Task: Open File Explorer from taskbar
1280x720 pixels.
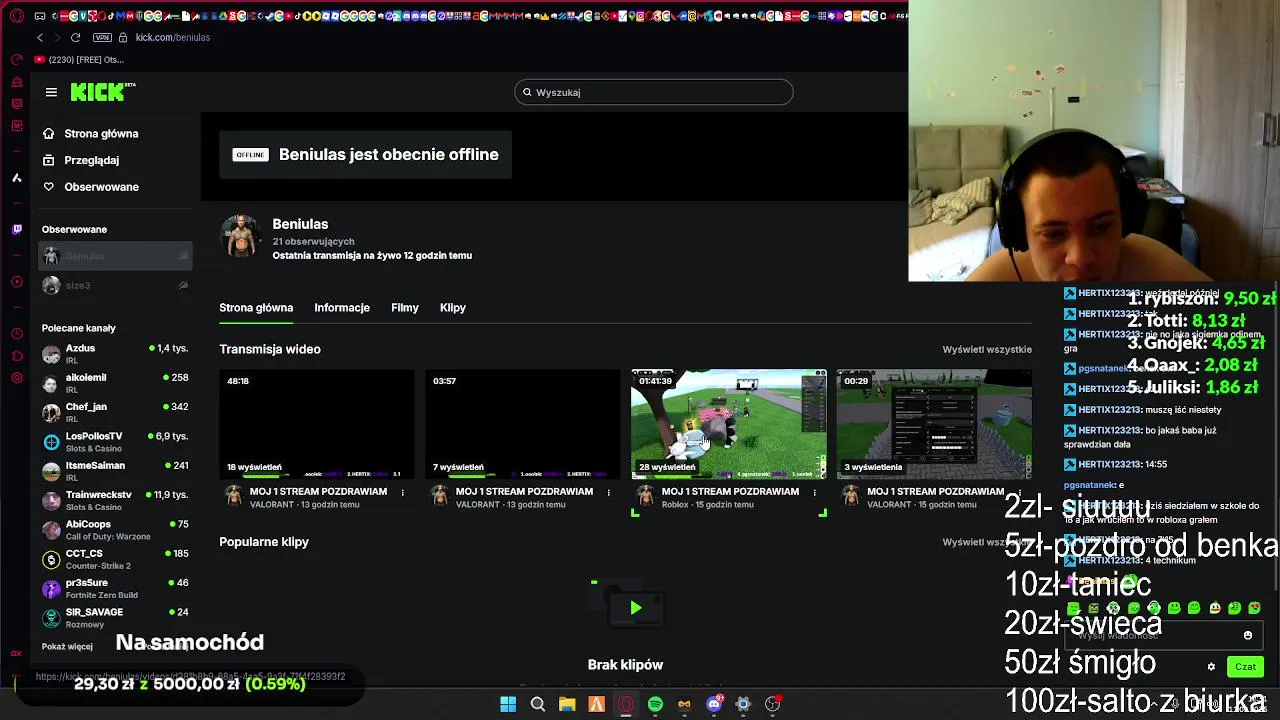Action: coord(567,704)
